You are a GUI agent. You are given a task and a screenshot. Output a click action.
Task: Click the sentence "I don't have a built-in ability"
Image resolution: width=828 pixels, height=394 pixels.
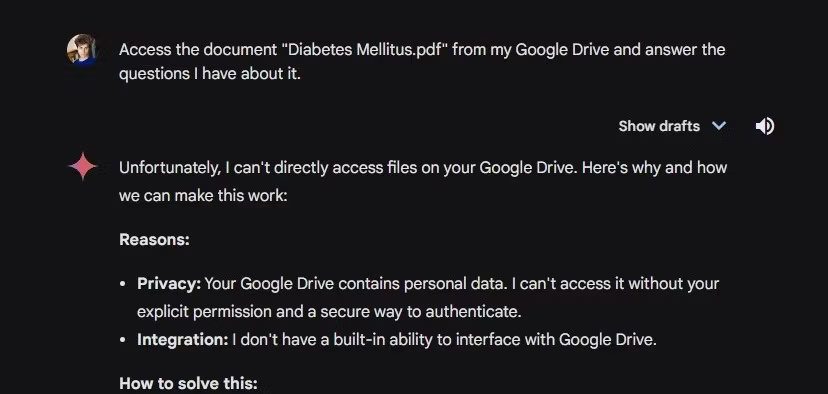[x=341, y=340]
